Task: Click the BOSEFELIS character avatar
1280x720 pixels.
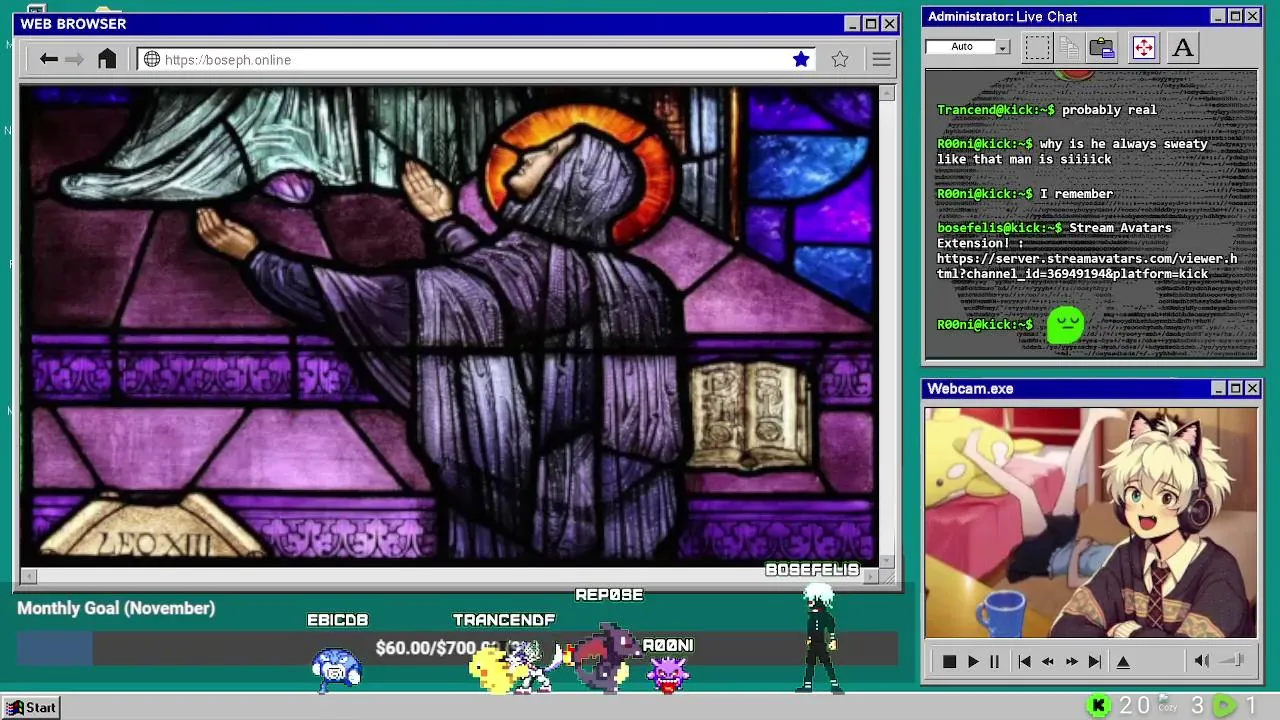Action: pos(819,640)
